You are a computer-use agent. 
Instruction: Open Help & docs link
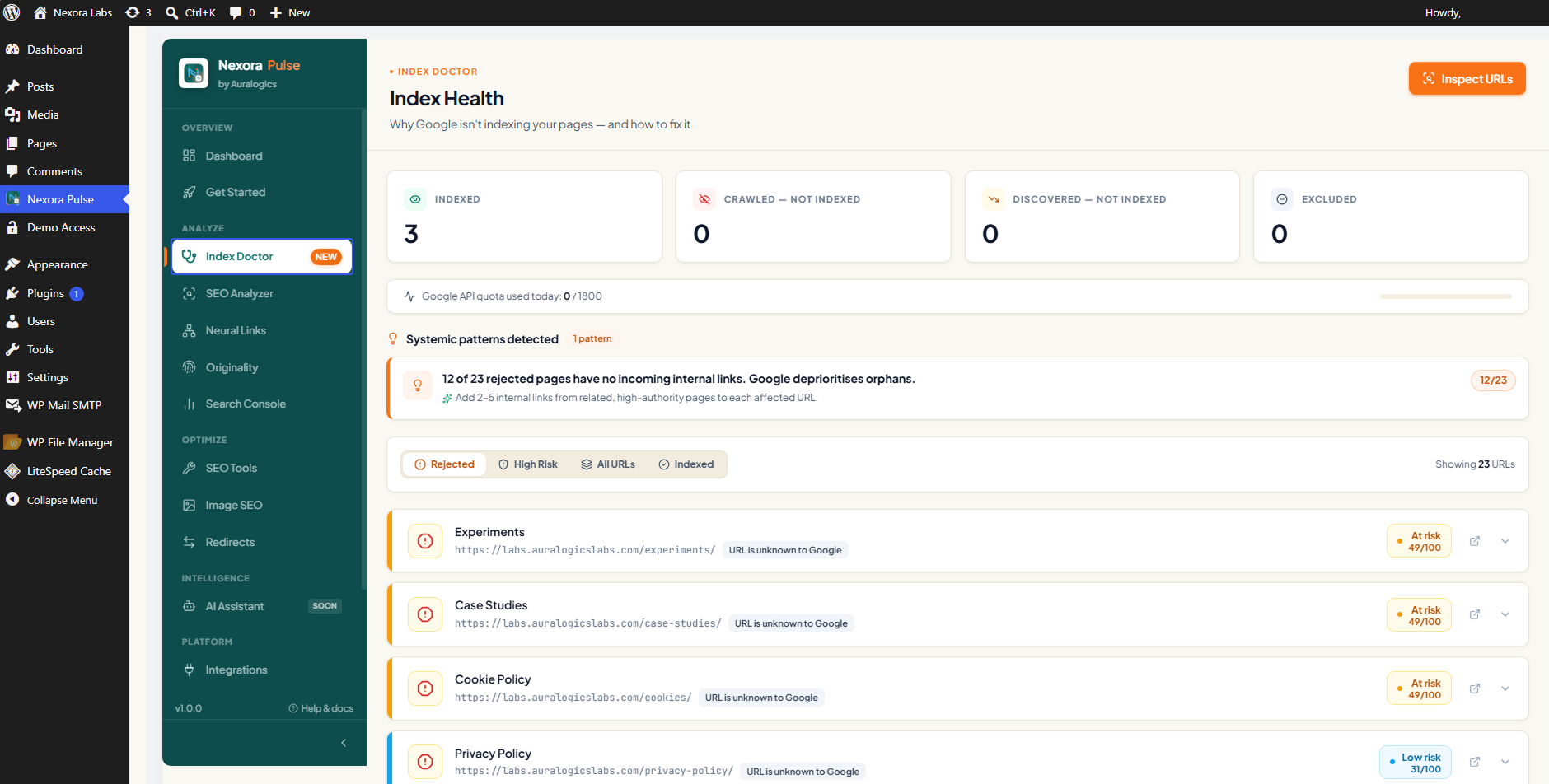click(321, 708)
